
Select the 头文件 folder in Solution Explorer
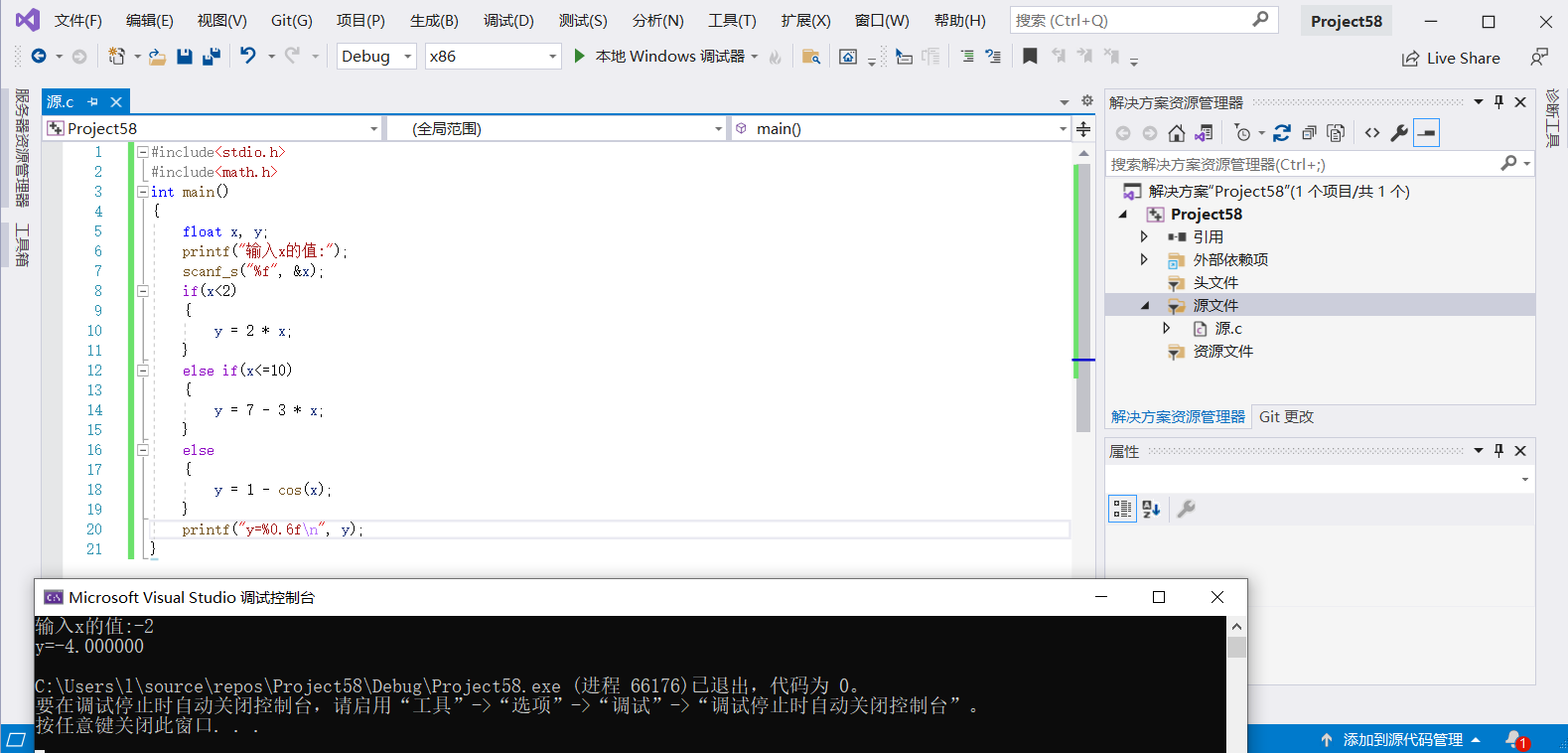(x=1215, y=282)
